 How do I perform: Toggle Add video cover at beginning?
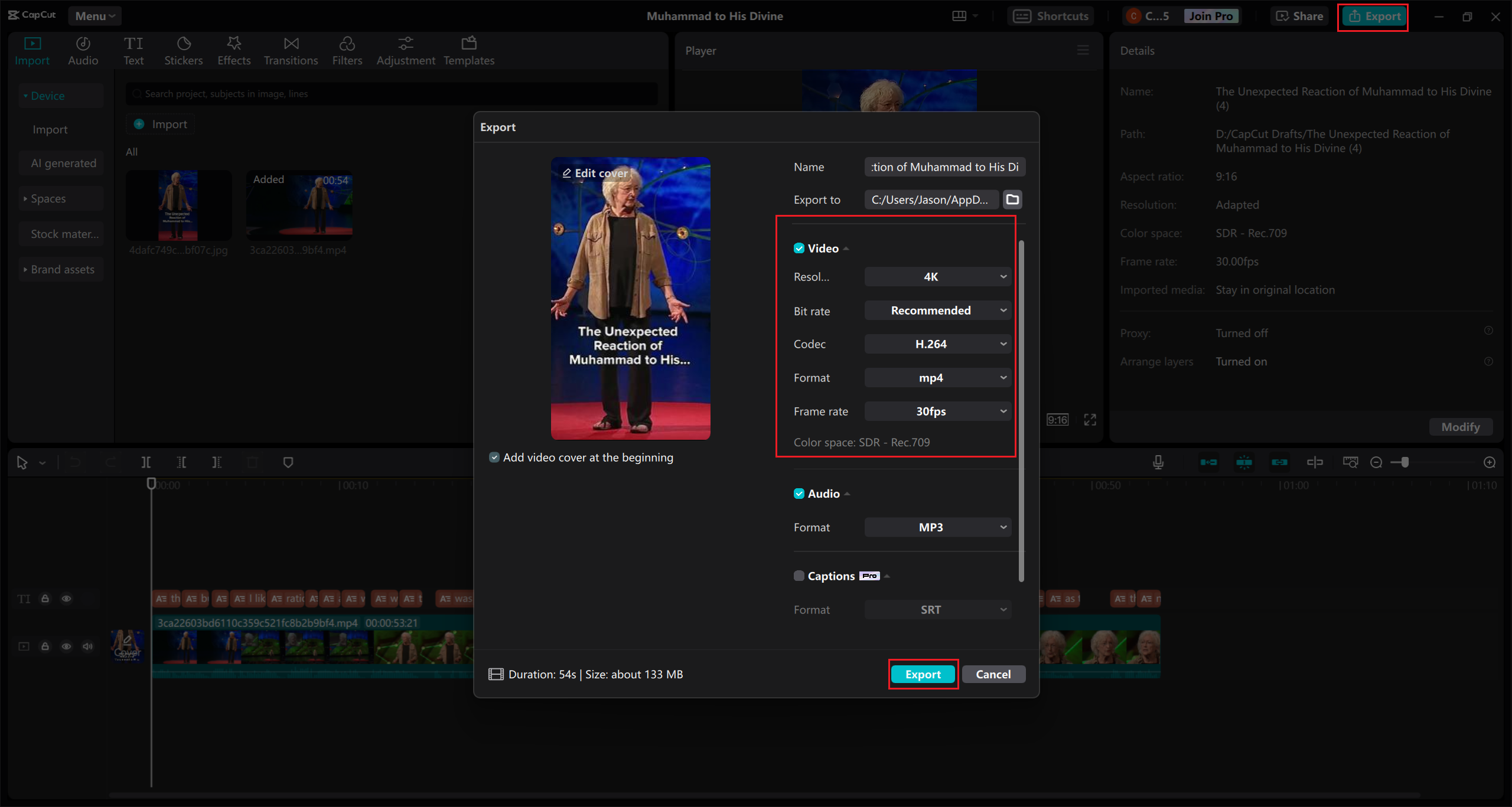494,457
